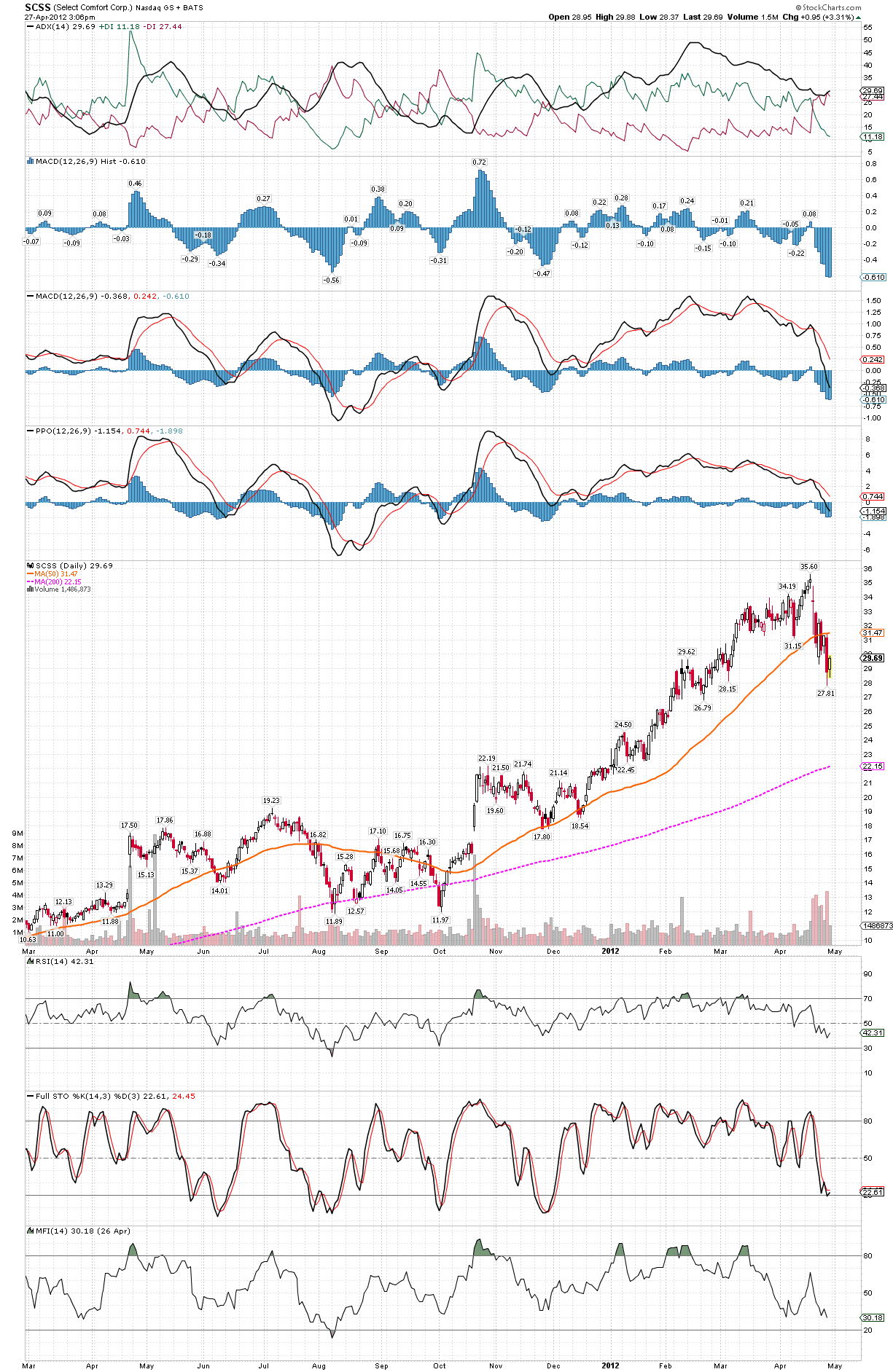Click the 10.63 starting price label
893x1372 pixels.
coord(28,940)
